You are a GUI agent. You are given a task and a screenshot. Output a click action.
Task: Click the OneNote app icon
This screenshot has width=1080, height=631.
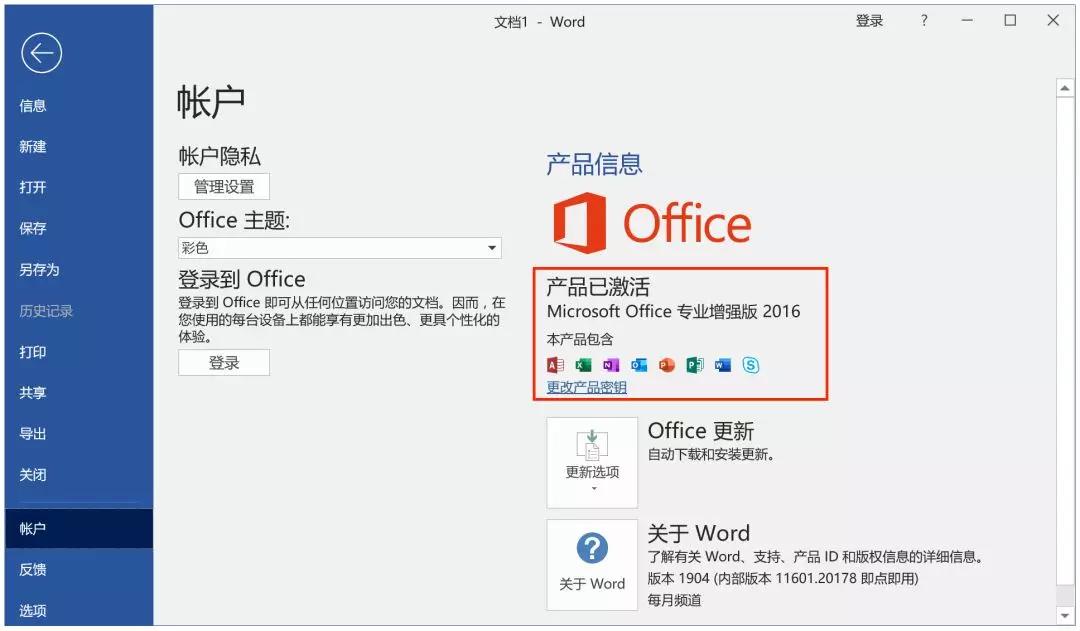(611, 365)
